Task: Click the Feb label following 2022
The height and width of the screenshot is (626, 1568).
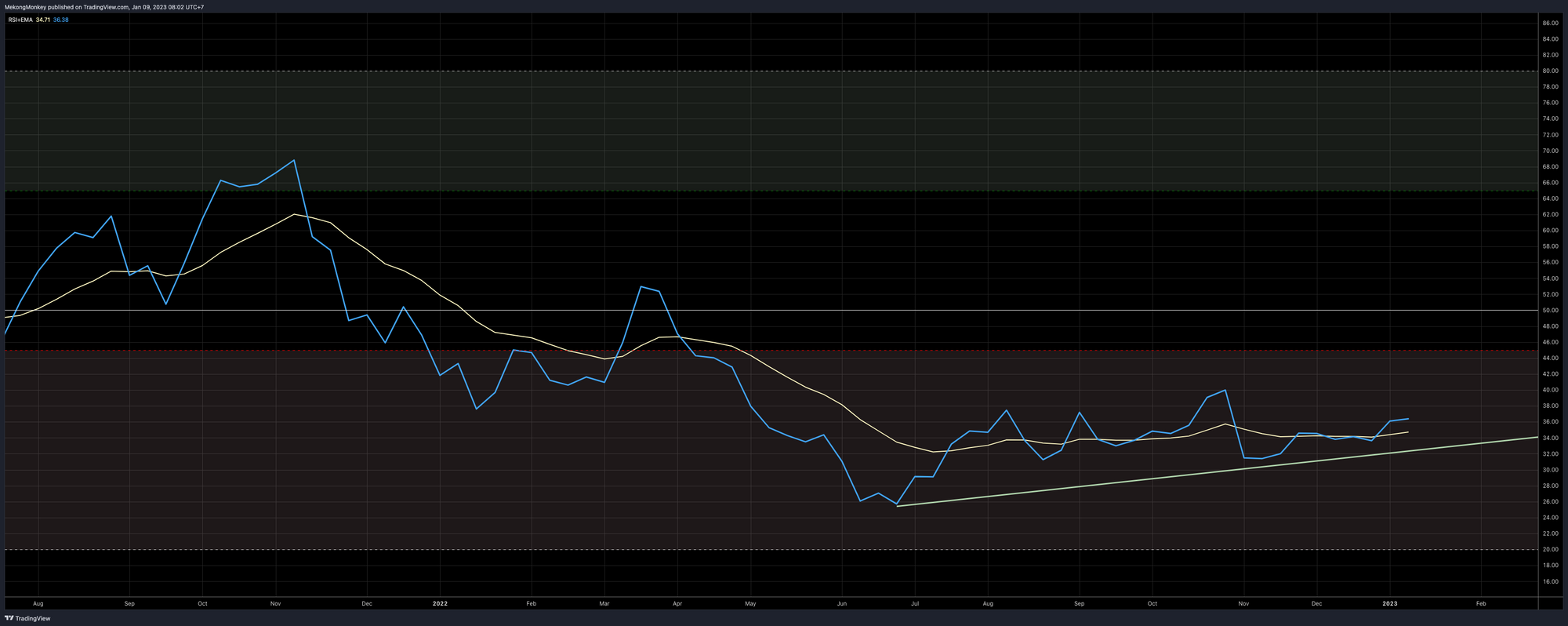Action: pyautogui.click(x=531, y=603)
